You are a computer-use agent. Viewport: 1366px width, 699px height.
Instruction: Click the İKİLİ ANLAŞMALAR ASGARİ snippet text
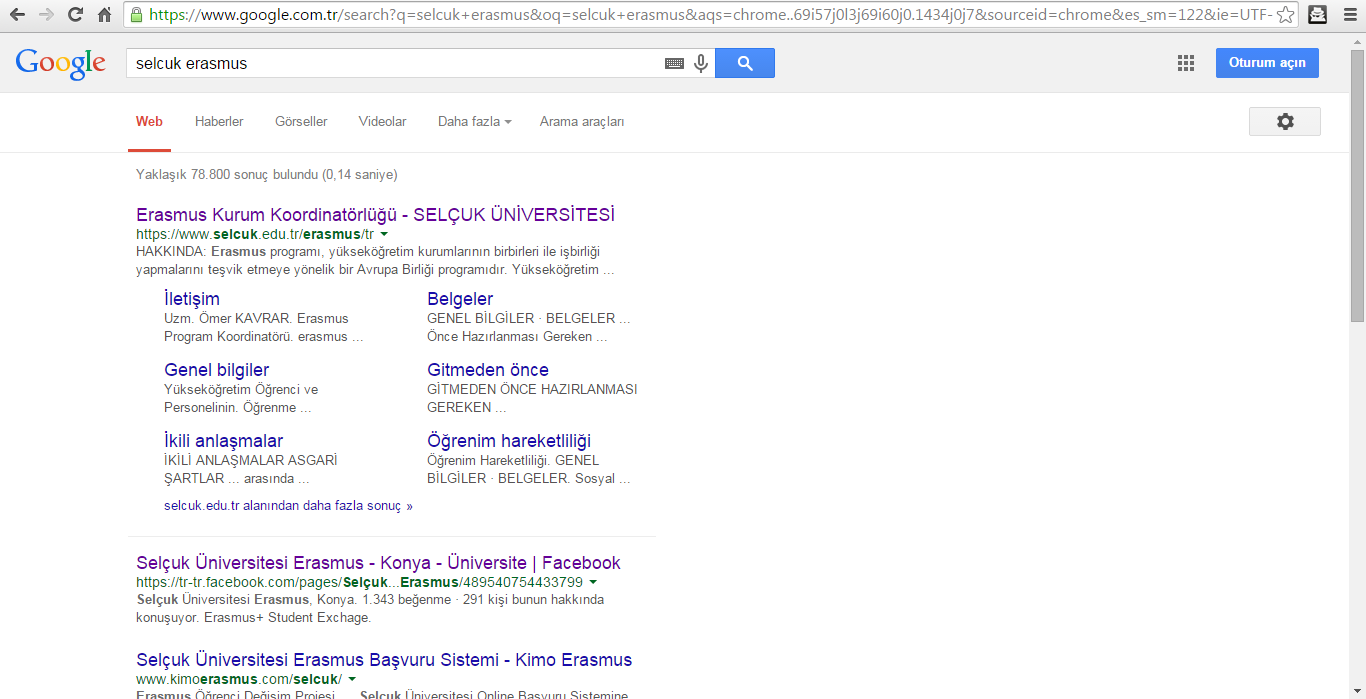(x=251, y=470)
